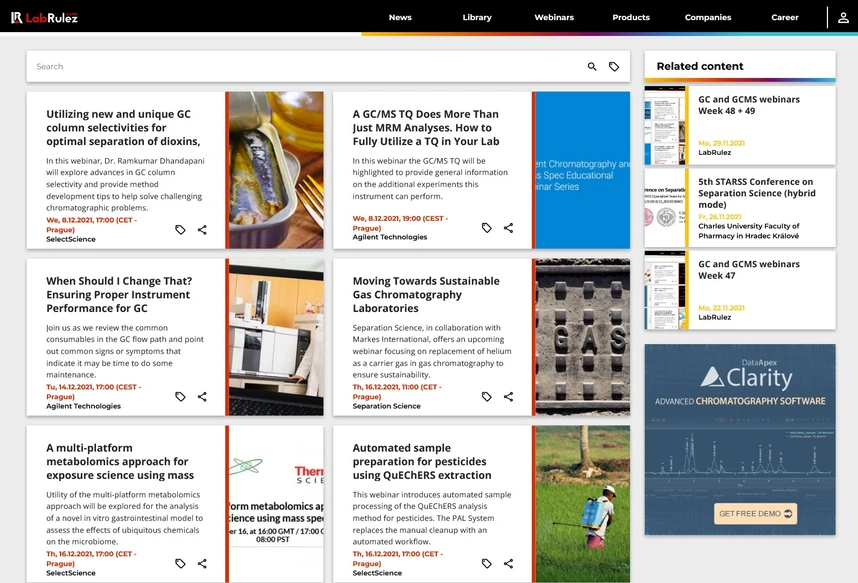Click tag icon on Sustainable Gas Chromatography card
This screenshot has height=583, width=858.
[x=486, y=396]
